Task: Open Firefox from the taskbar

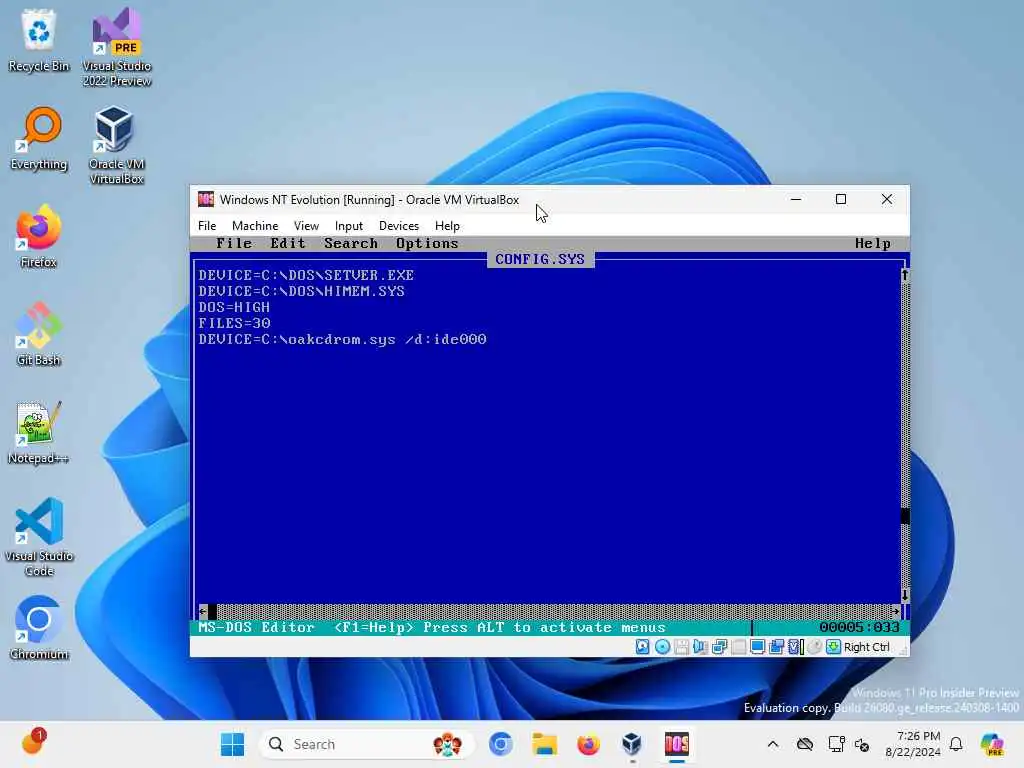Action: (x=588, y=744)
